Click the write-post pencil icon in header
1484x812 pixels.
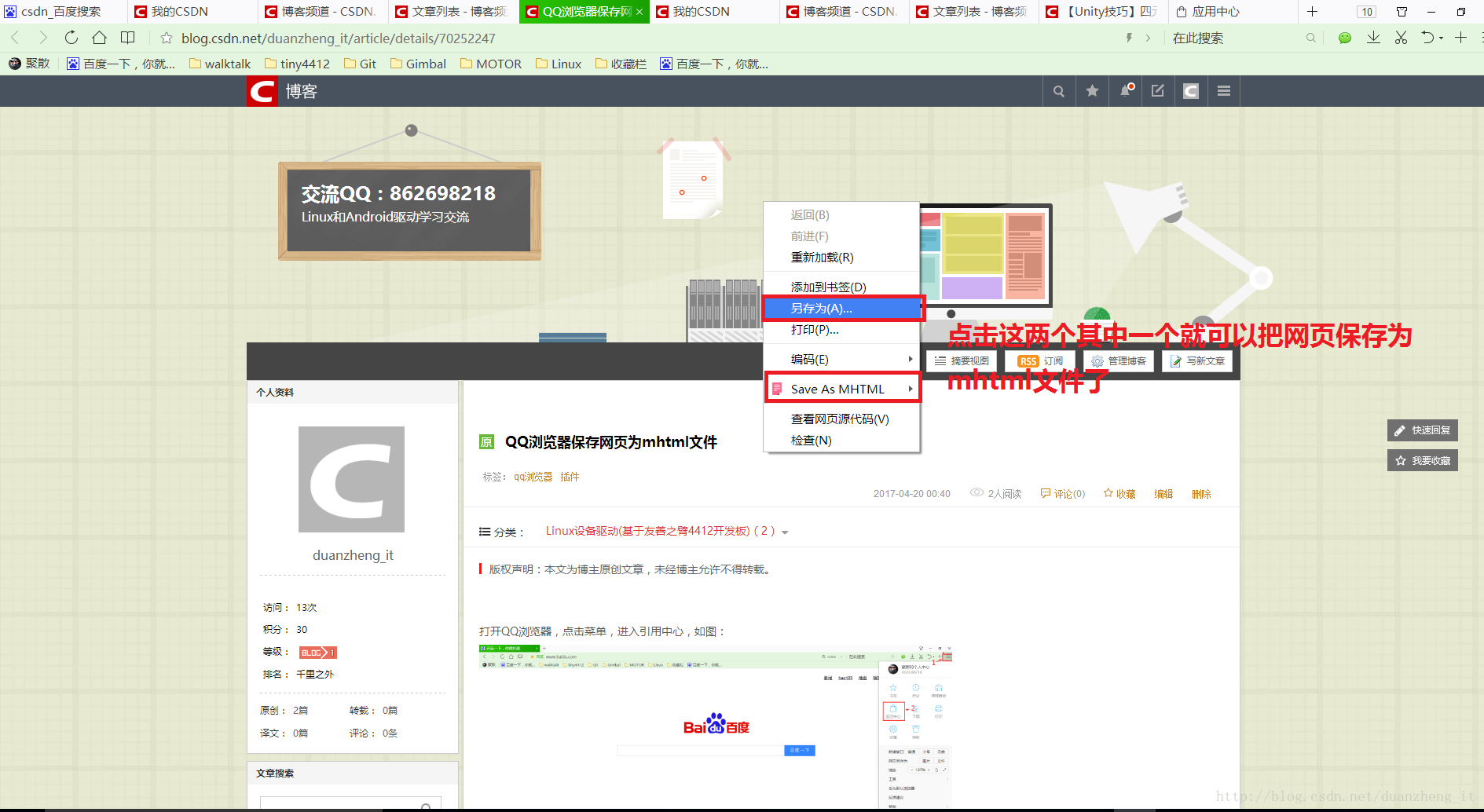coord(1158,91)
